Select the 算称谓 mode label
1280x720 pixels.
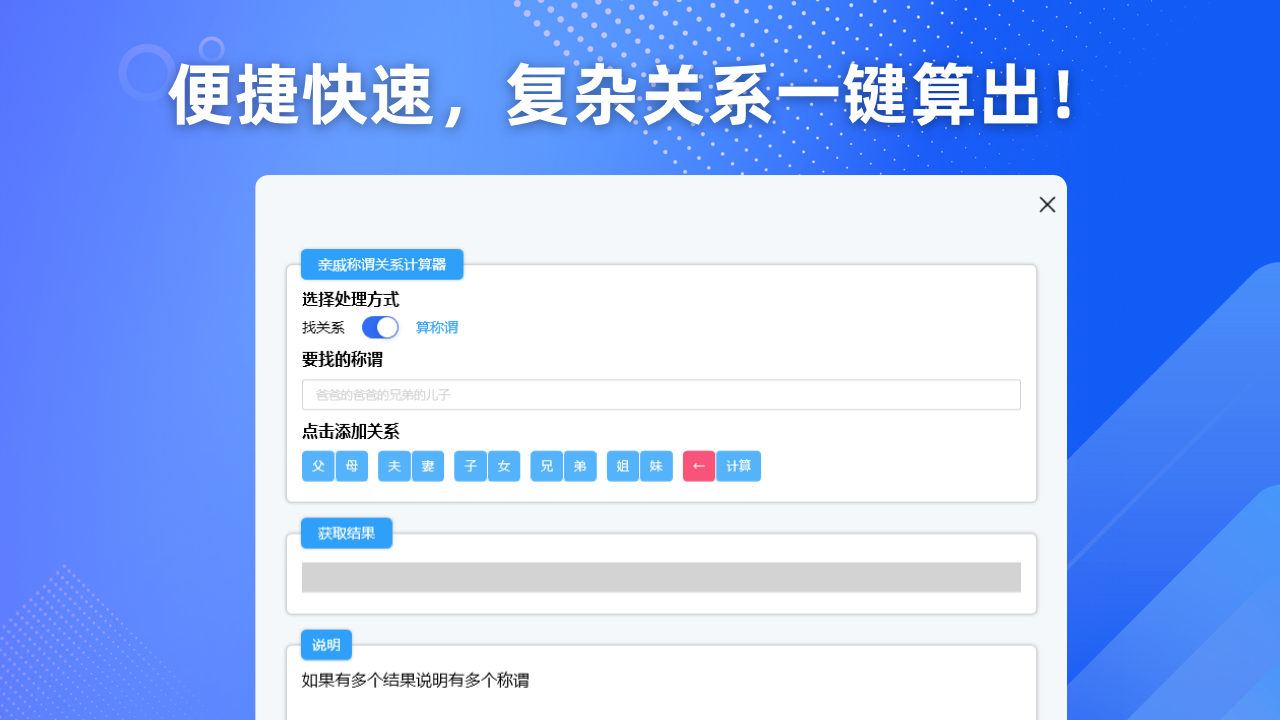(437, 328)
